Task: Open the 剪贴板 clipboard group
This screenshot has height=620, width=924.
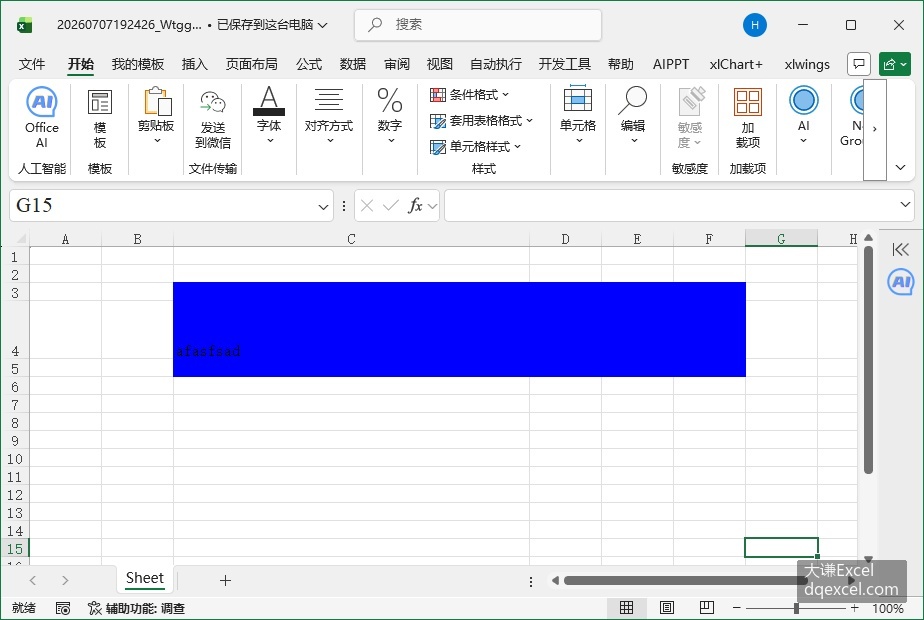Action: (x=156, y=117)
